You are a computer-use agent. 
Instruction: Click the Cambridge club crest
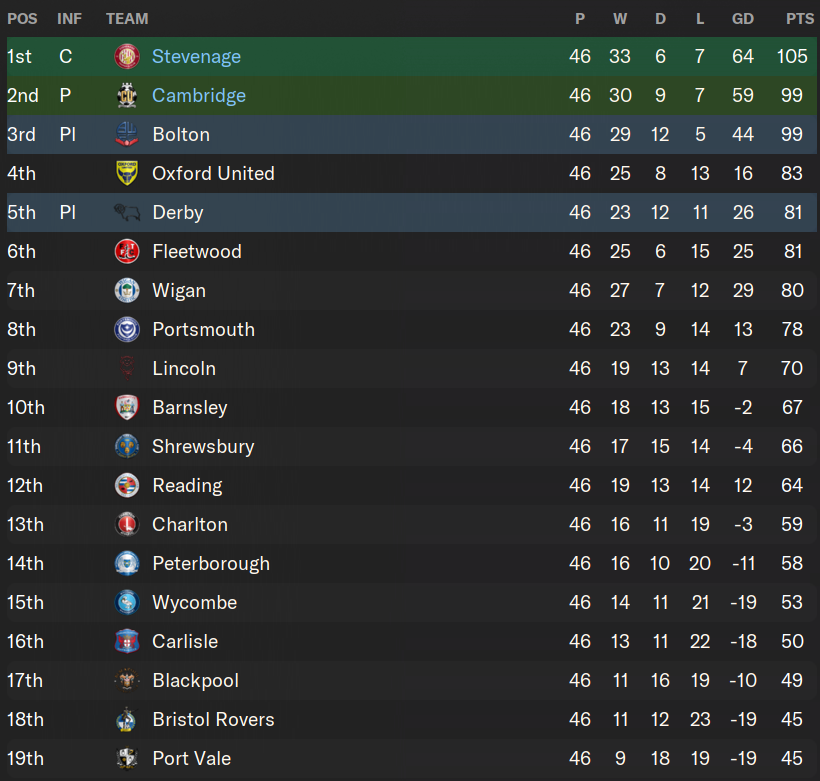(x=127, y=96)
